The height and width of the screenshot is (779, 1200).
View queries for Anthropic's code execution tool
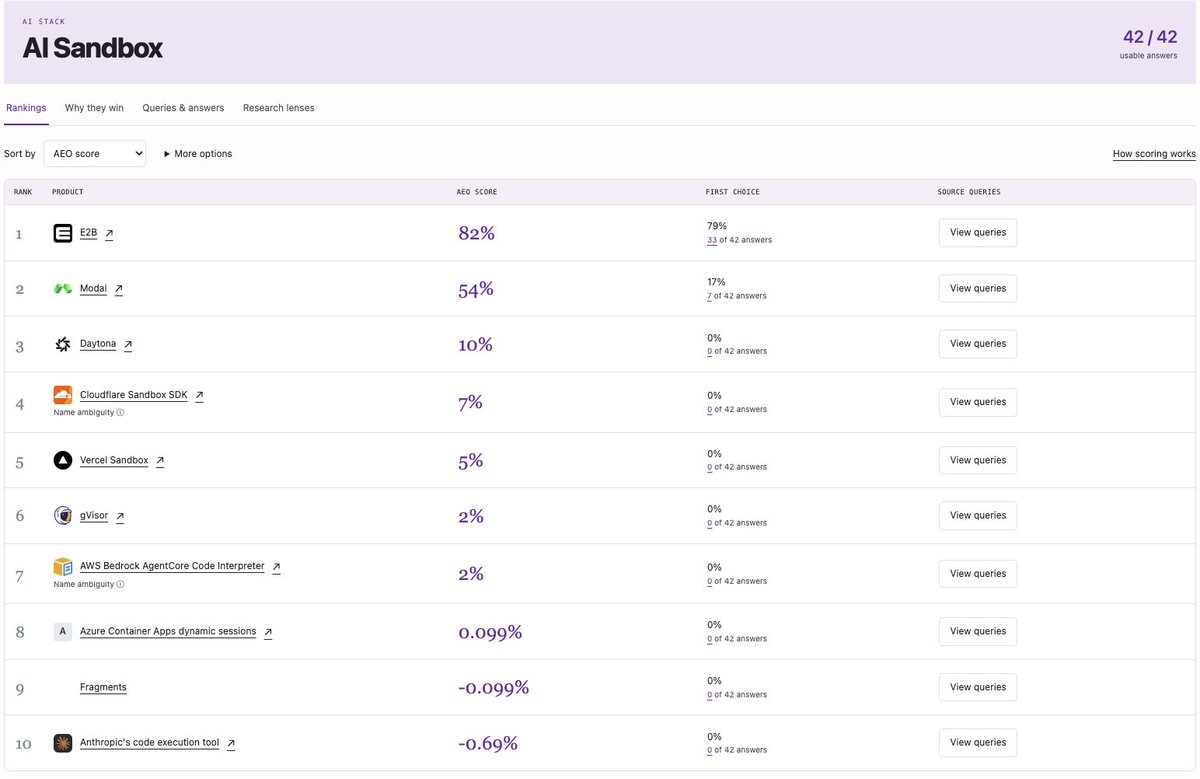coord(978,743)
